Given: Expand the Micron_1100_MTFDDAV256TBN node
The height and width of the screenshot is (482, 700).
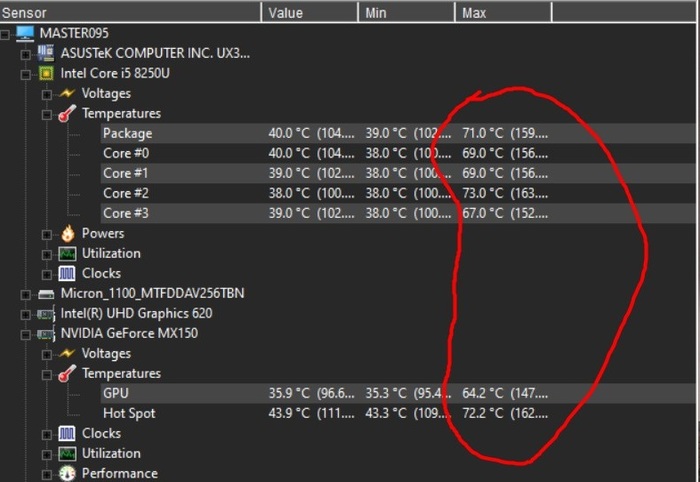Looking at the screenshot, I should 25,295.
